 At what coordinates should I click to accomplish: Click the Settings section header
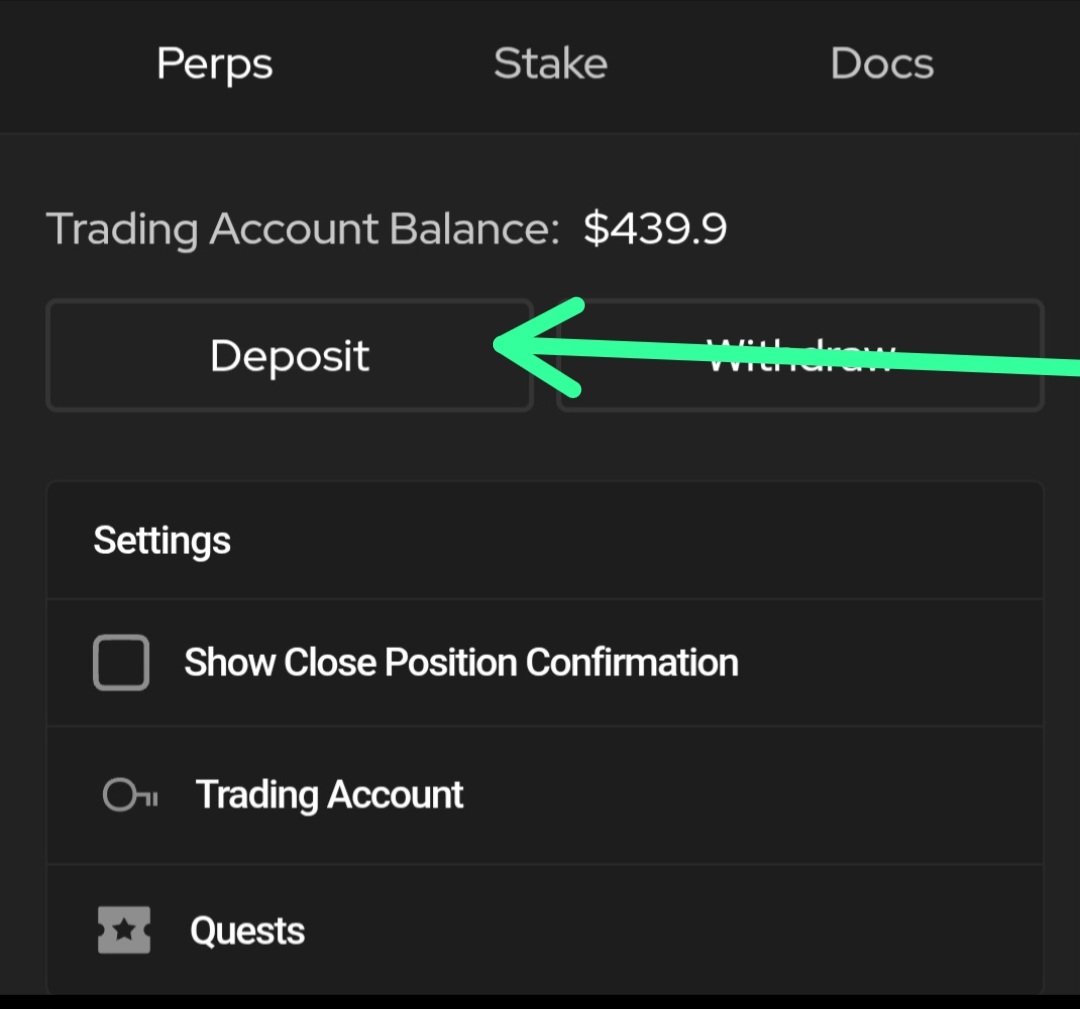pos(162,541)
